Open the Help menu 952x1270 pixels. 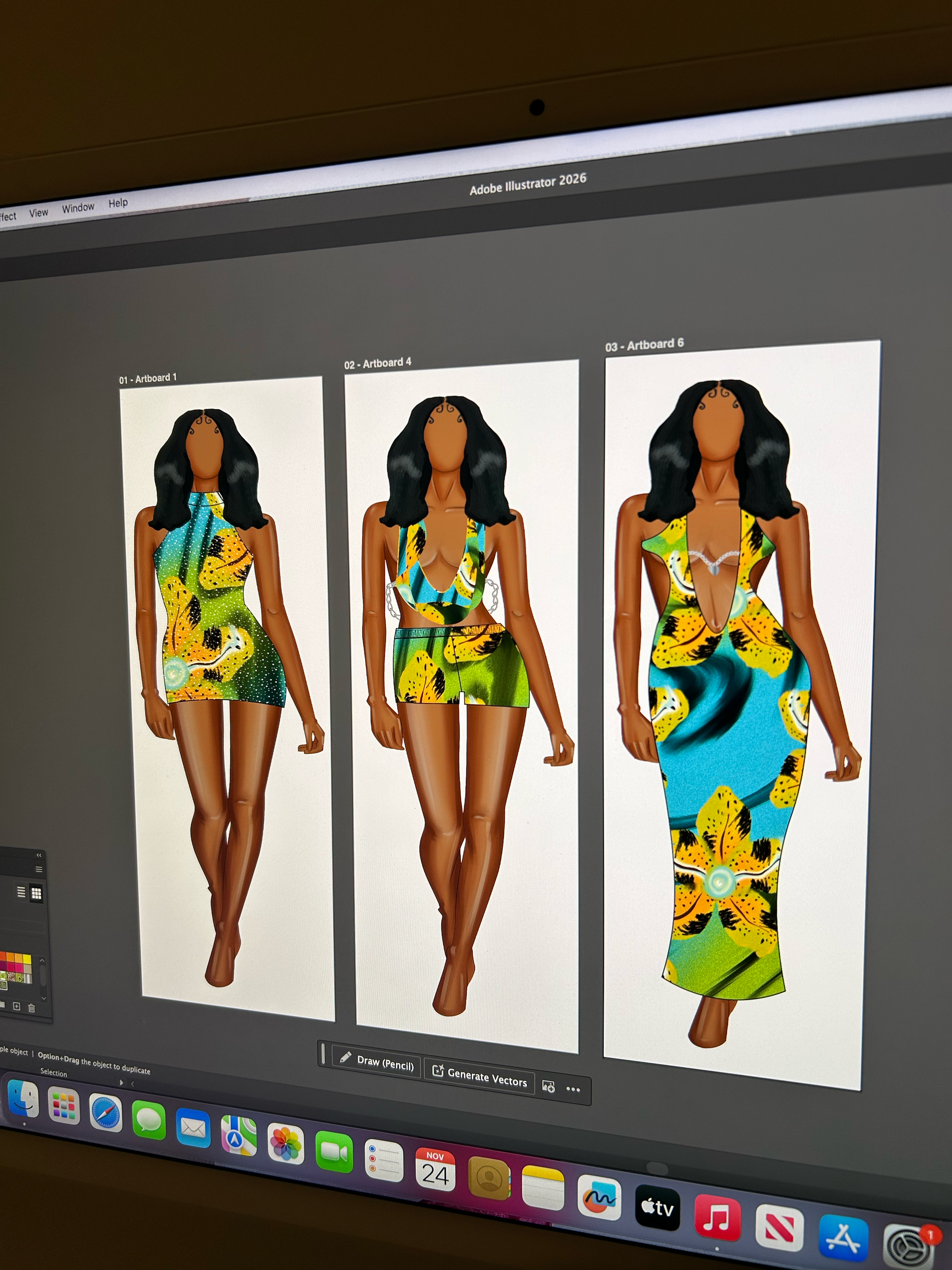118,203
